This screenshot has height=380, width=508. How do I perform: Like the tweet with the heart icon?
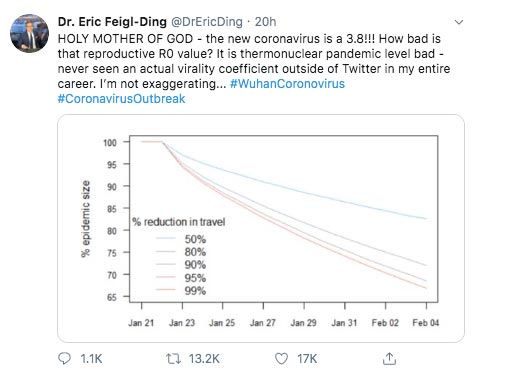tap(281, 359)
